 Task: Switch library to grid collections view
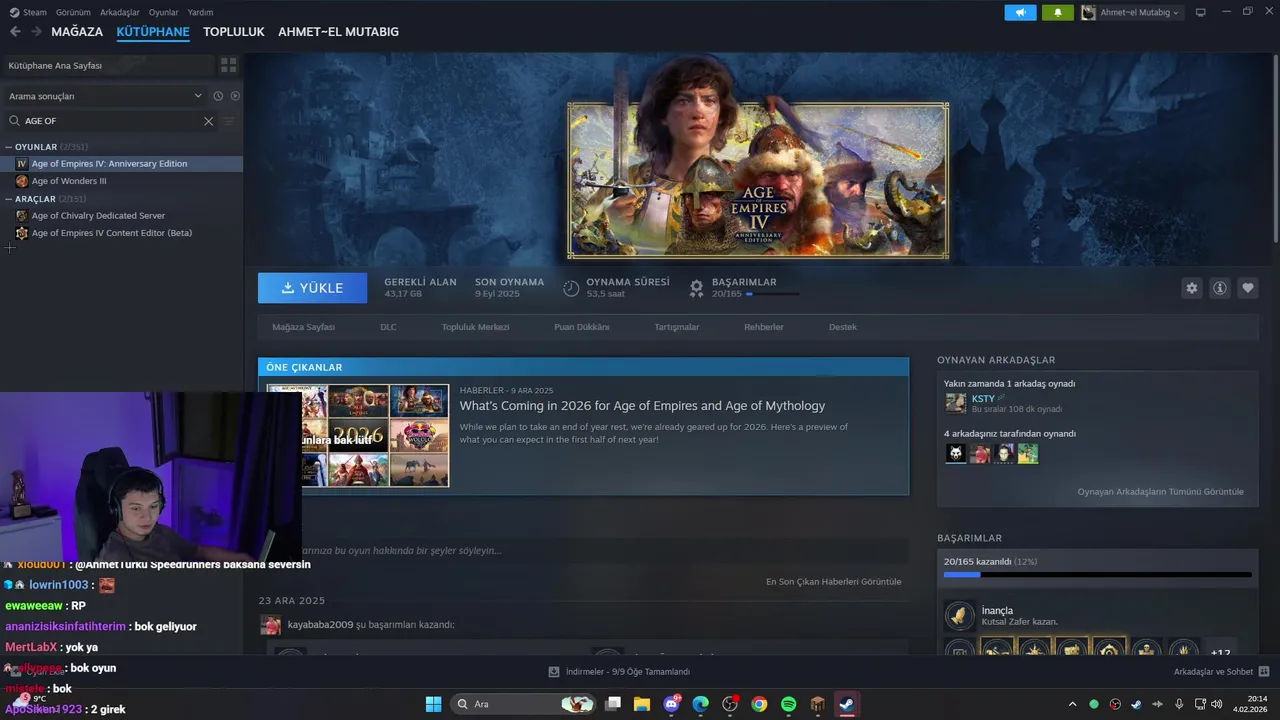229,65
